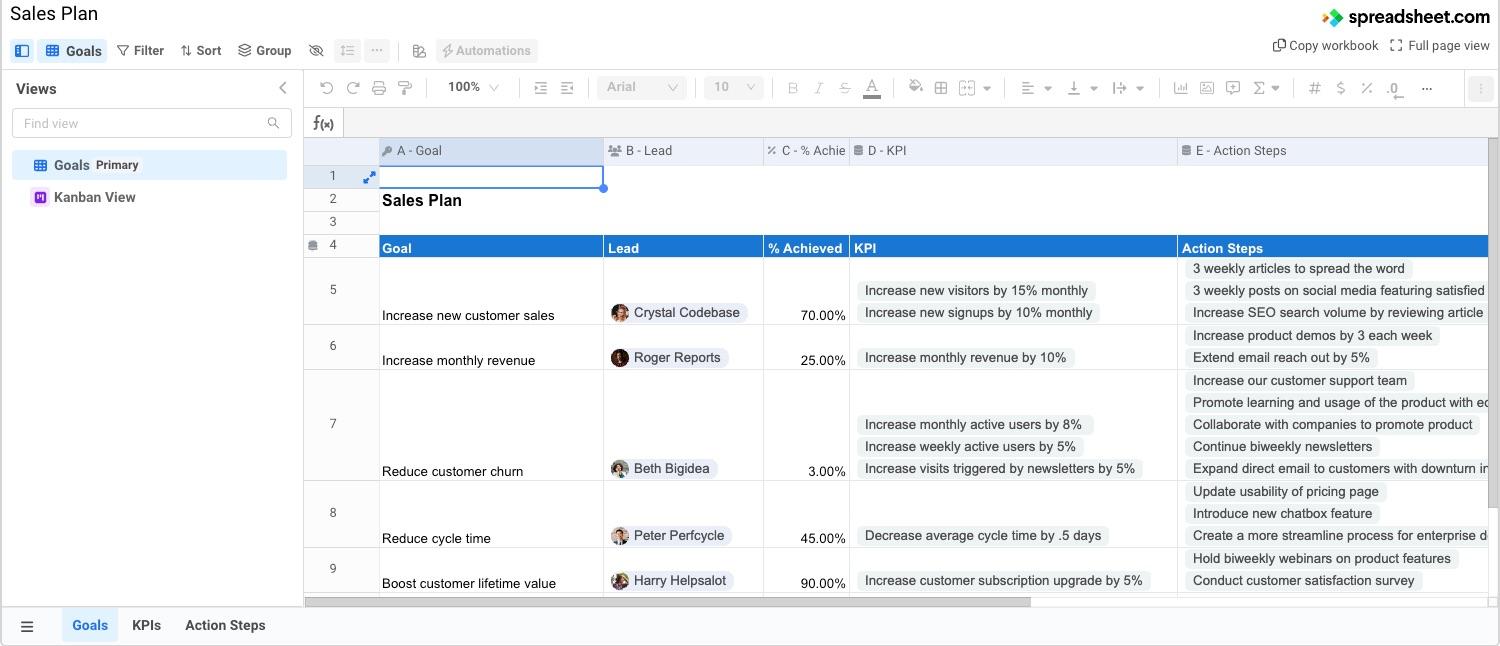Image resolution: width=1500 pixels, height=646 pixels.
Task: Apply borders with the borders icon
Action: (x=940, y=87)
